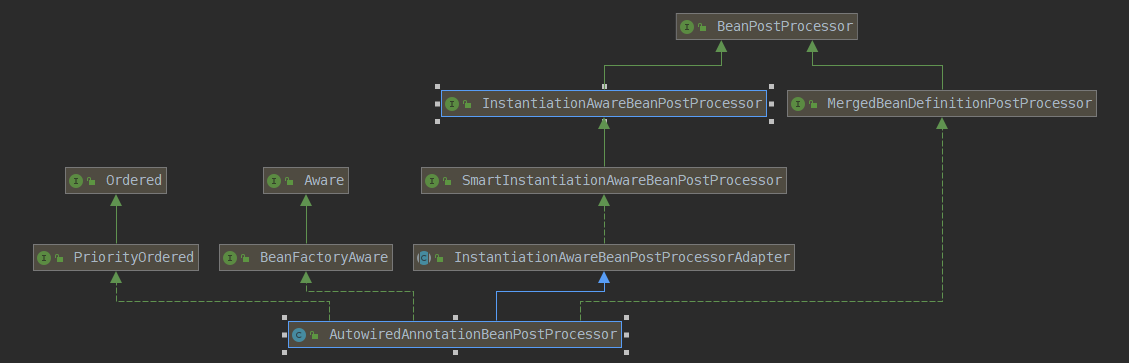Click the interface icon on MergedBeanDefinitionPostProcessor

pyautogui.click(x=798, y=104)
